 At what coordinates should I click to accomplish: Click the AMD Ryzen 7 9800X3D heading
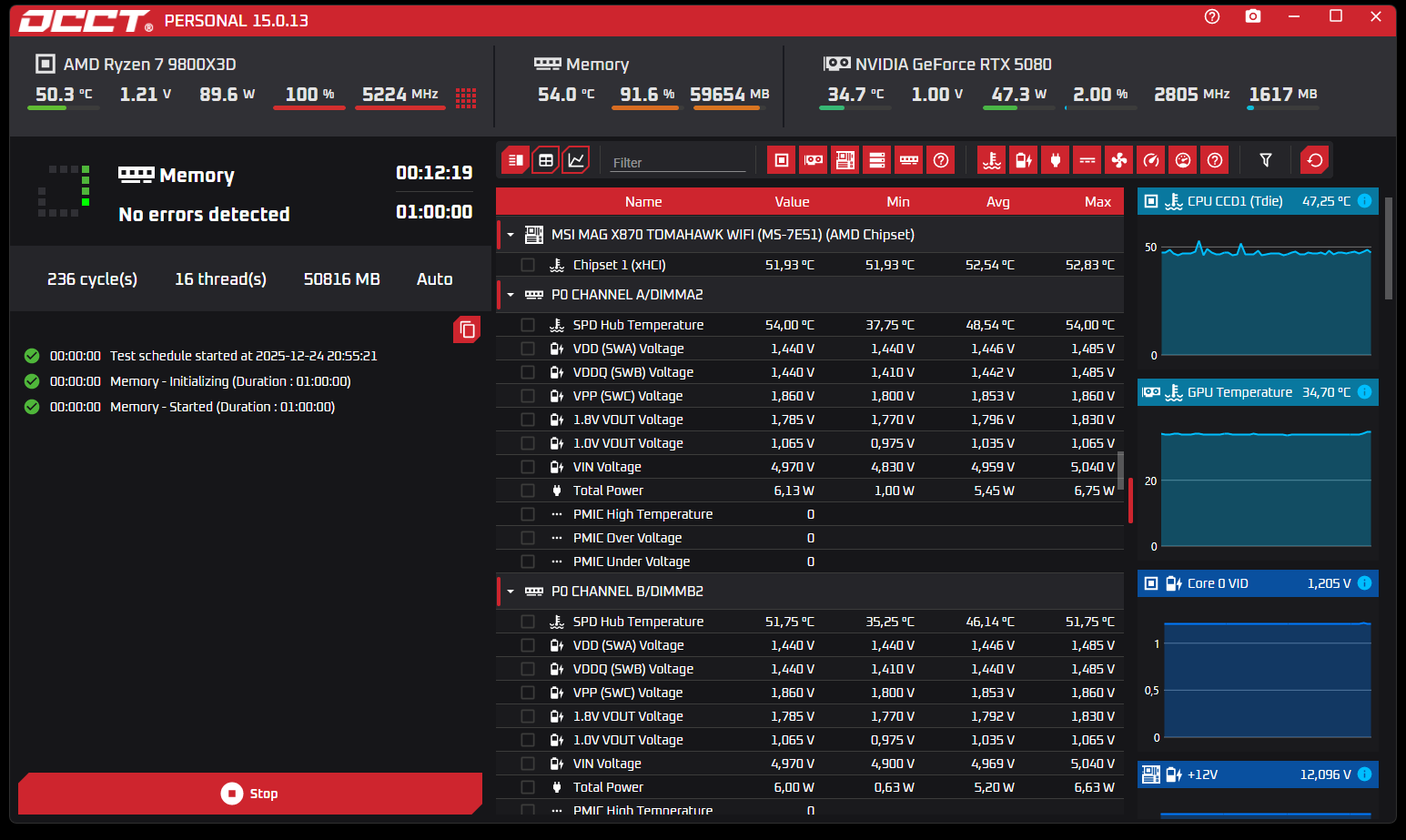149,65
